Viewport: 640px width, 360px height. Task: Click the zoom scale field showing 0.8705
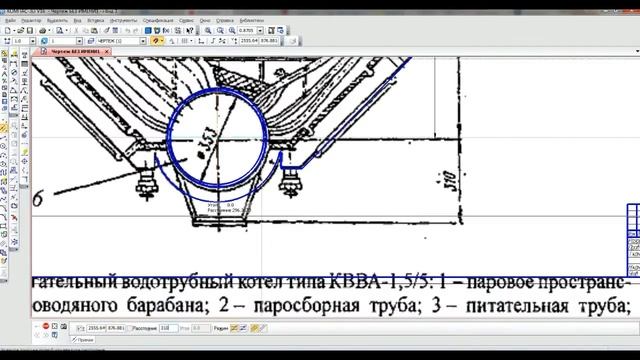(247, 31)
